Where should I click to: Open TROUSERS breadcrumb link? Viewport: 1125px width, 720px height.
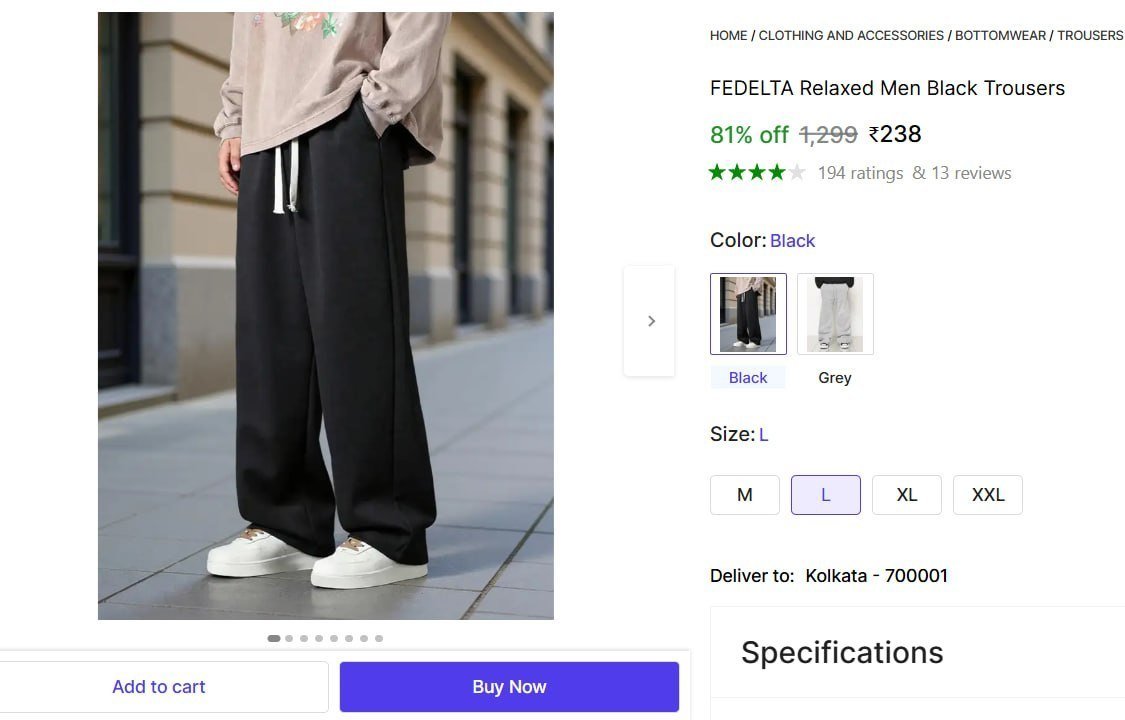click(x=1090, y=35)
